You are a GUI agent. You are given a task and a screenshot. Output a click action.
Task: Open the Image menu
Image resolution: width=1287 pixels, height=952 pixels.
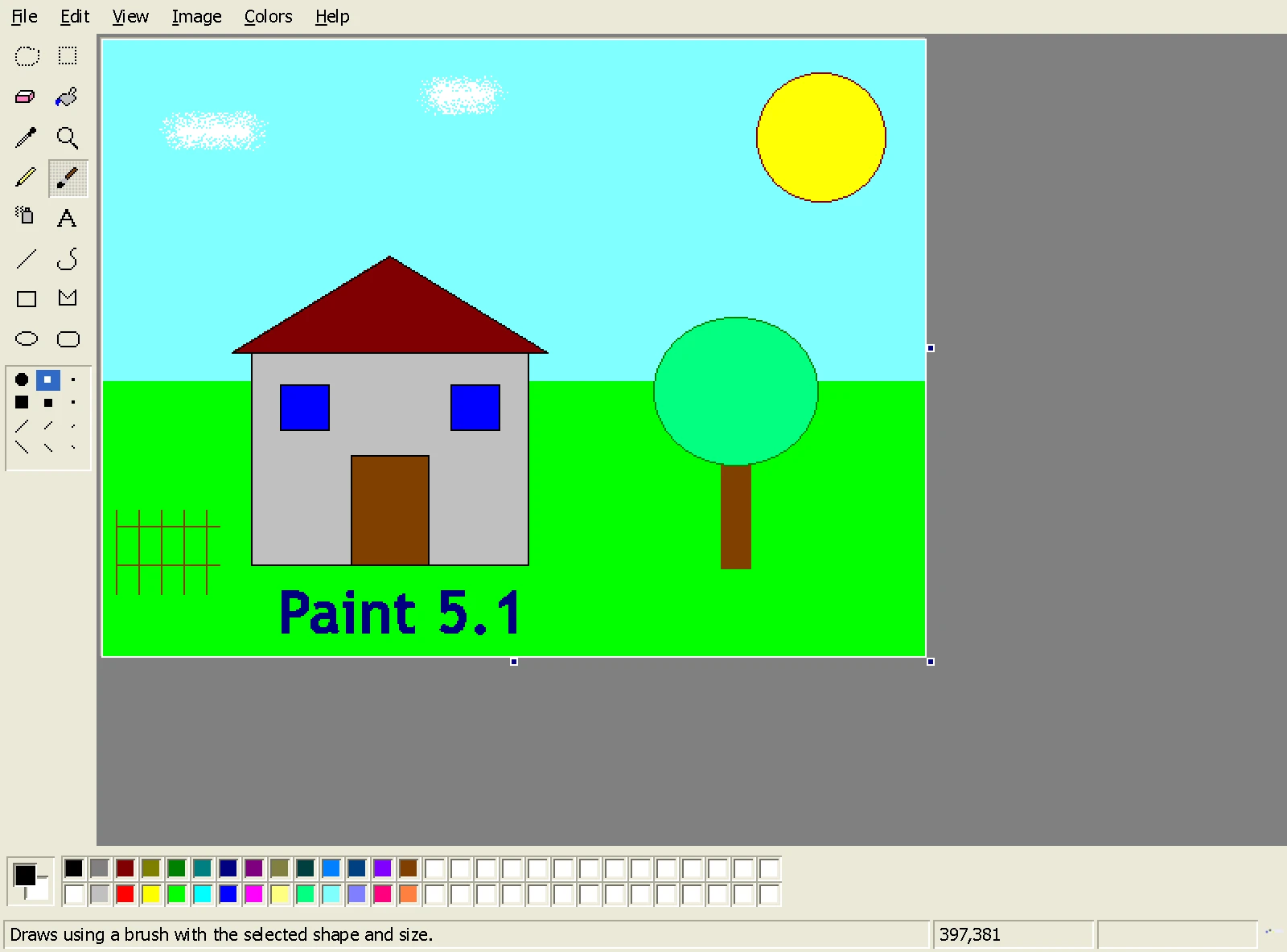point(197,17)
